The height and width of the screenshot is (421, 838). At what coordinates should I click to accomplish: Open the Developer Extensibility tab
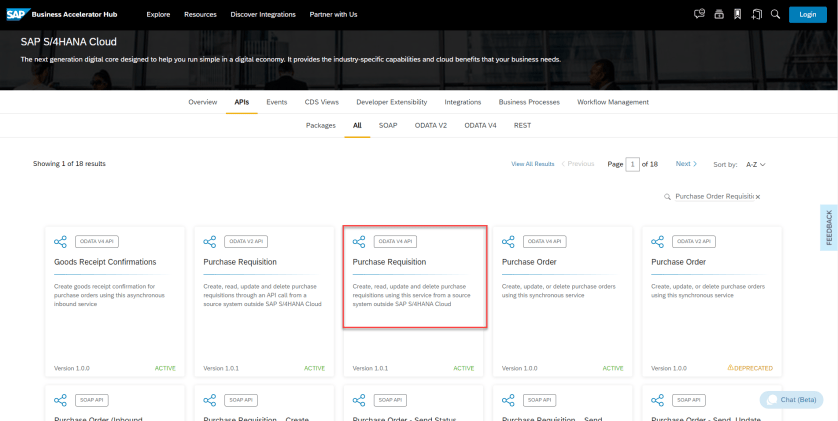392,102
